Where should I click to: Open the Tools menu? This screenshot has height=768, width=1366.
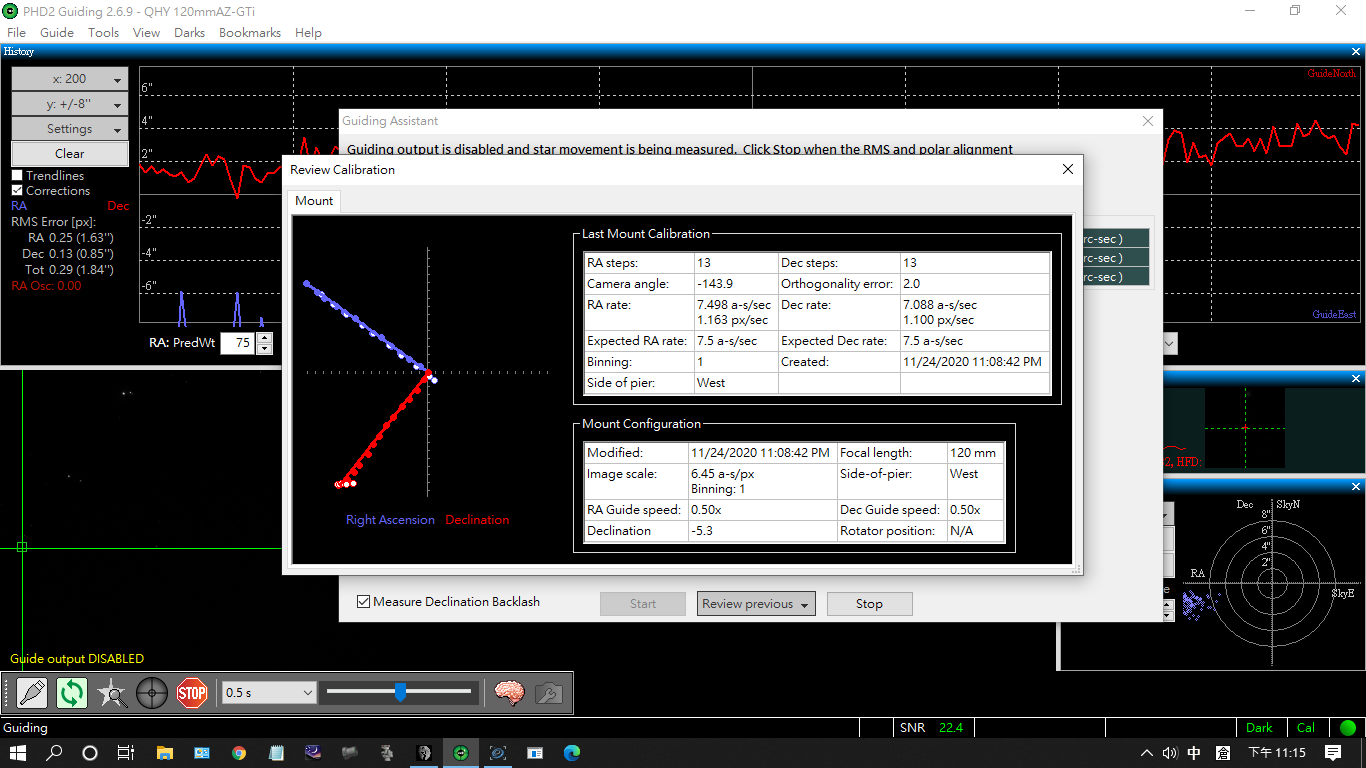103,32
